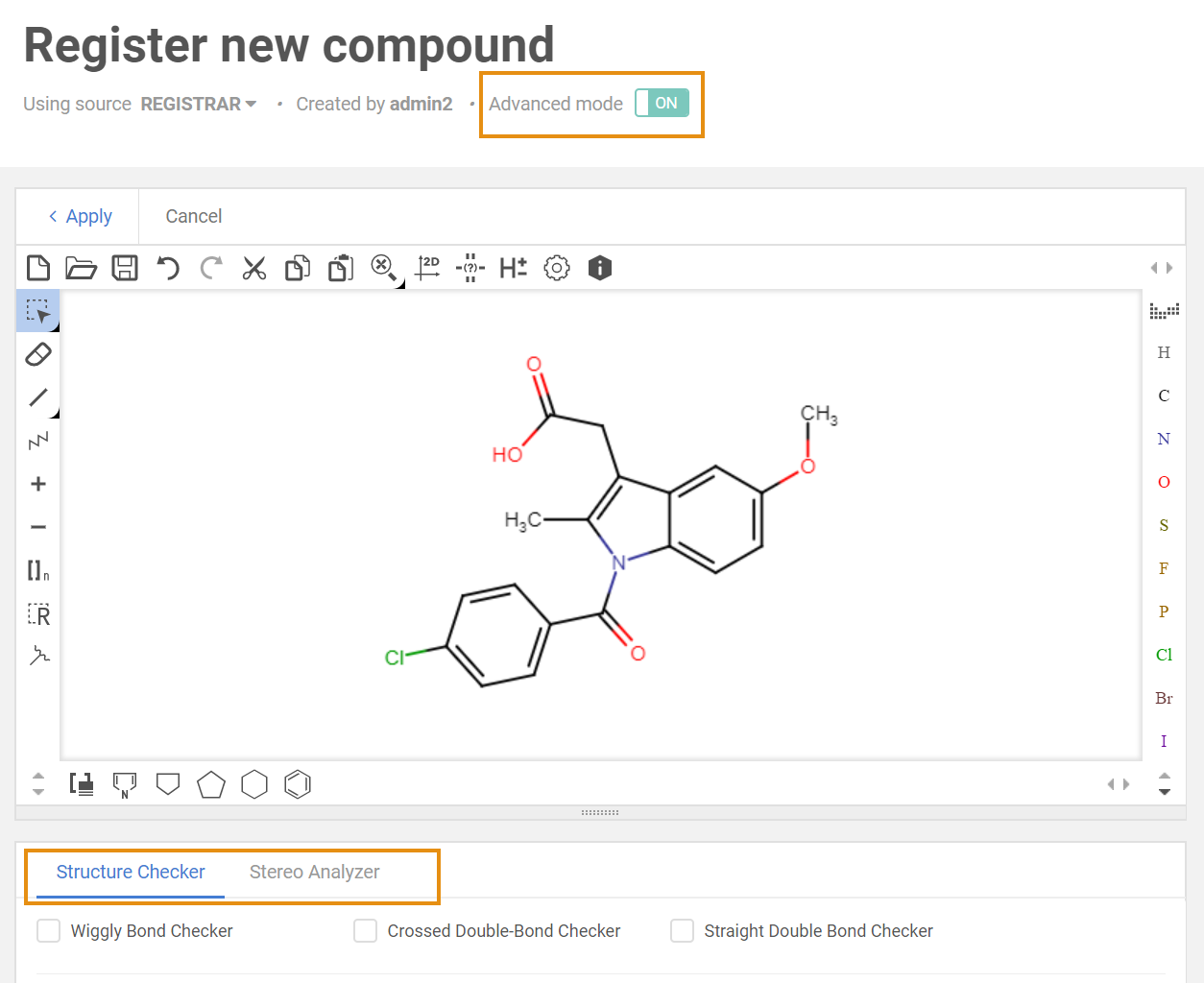Switch to the Stereo Analyzer tab
The height and width of the screenshot is (983, 1204).
pos(314,872)
